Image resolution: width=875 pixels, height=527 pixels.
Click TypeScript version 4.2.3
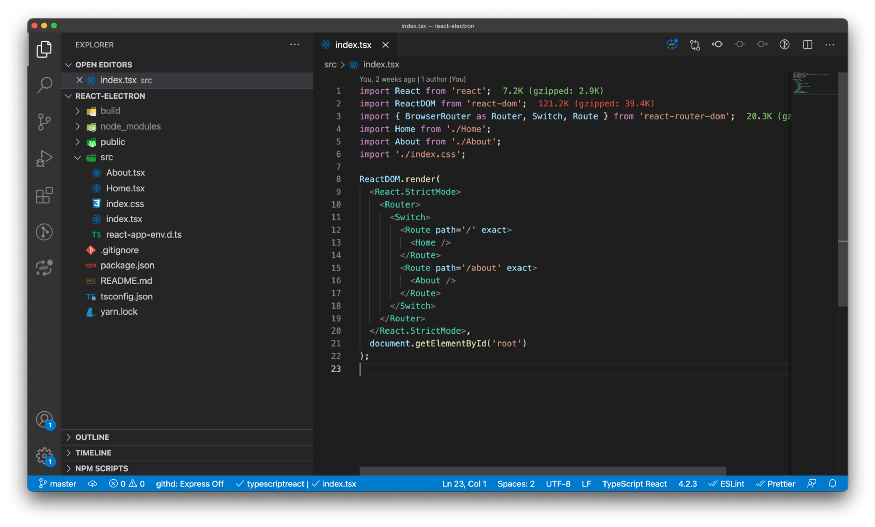[x=688, y=484]
